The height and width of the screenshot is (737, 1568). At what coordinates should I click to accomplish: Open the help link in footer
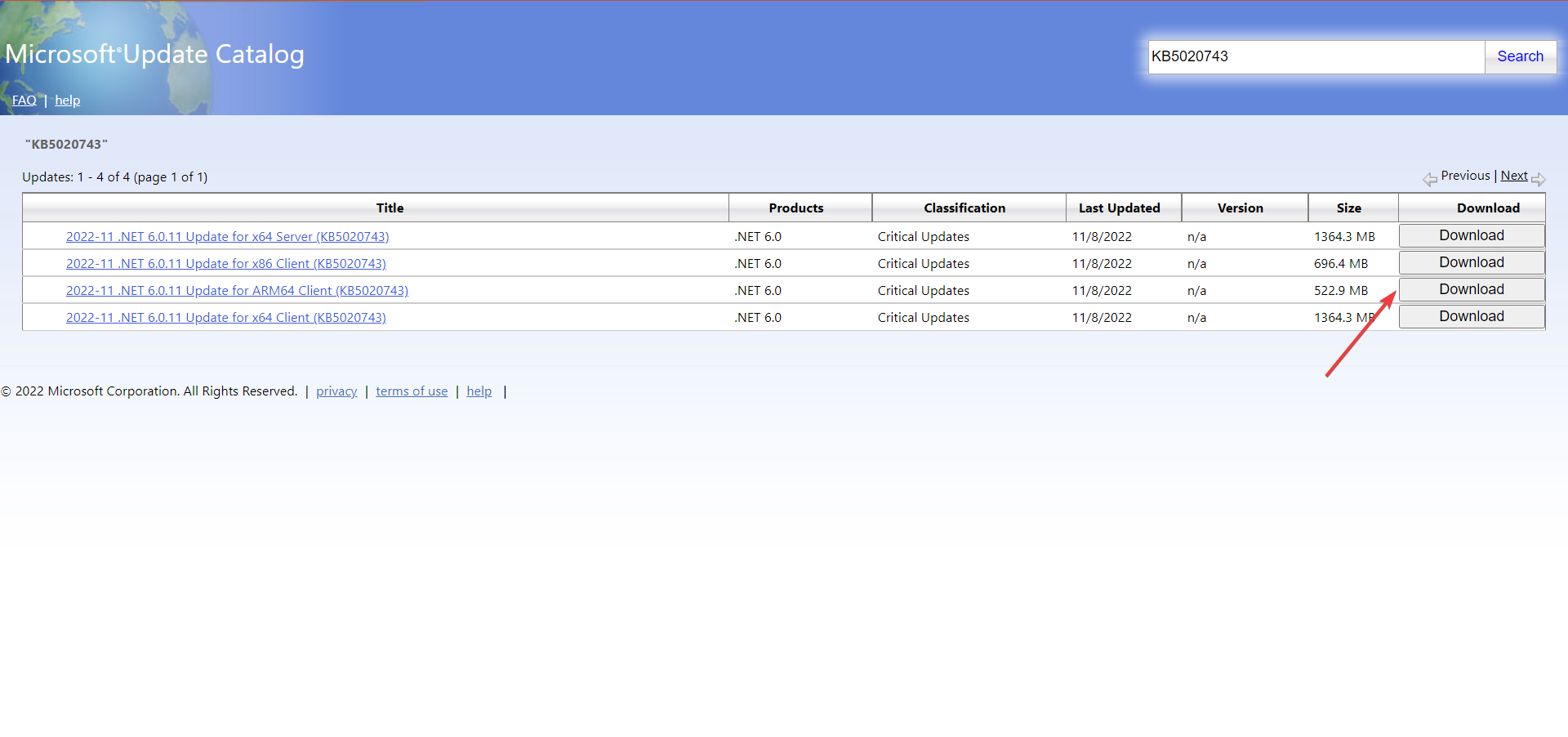coord(479,391)
